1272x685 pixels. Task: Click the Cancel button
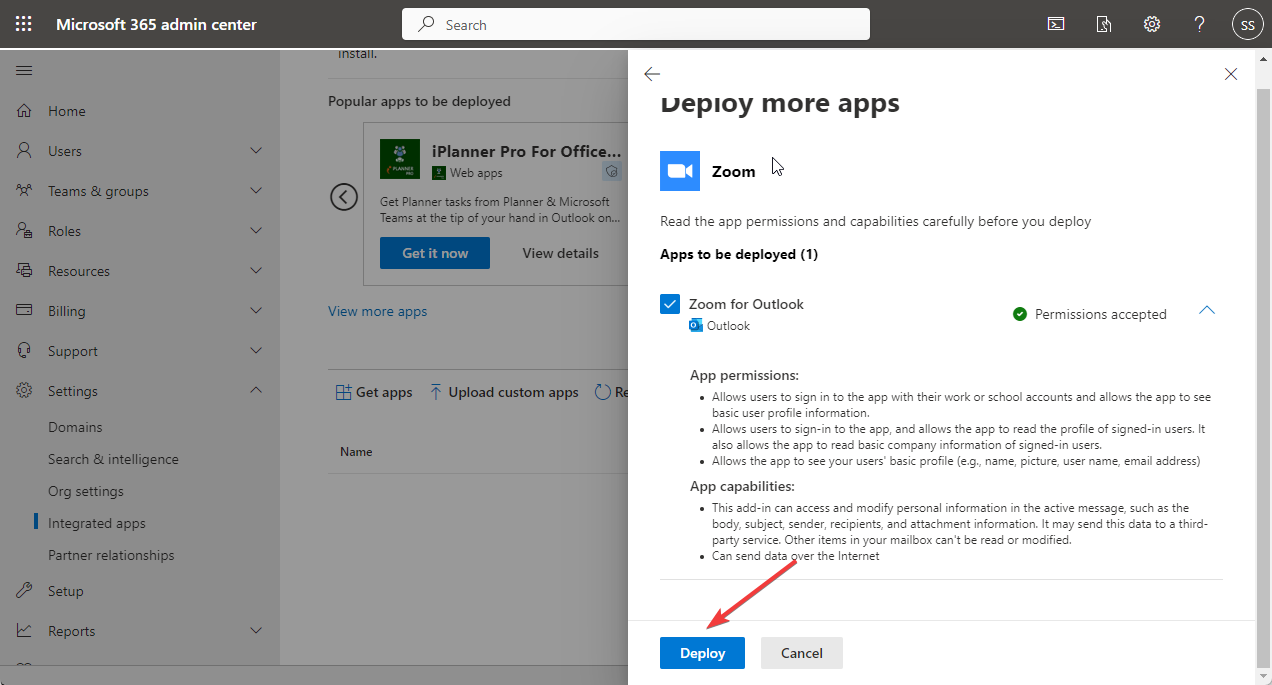click(802, 653)
